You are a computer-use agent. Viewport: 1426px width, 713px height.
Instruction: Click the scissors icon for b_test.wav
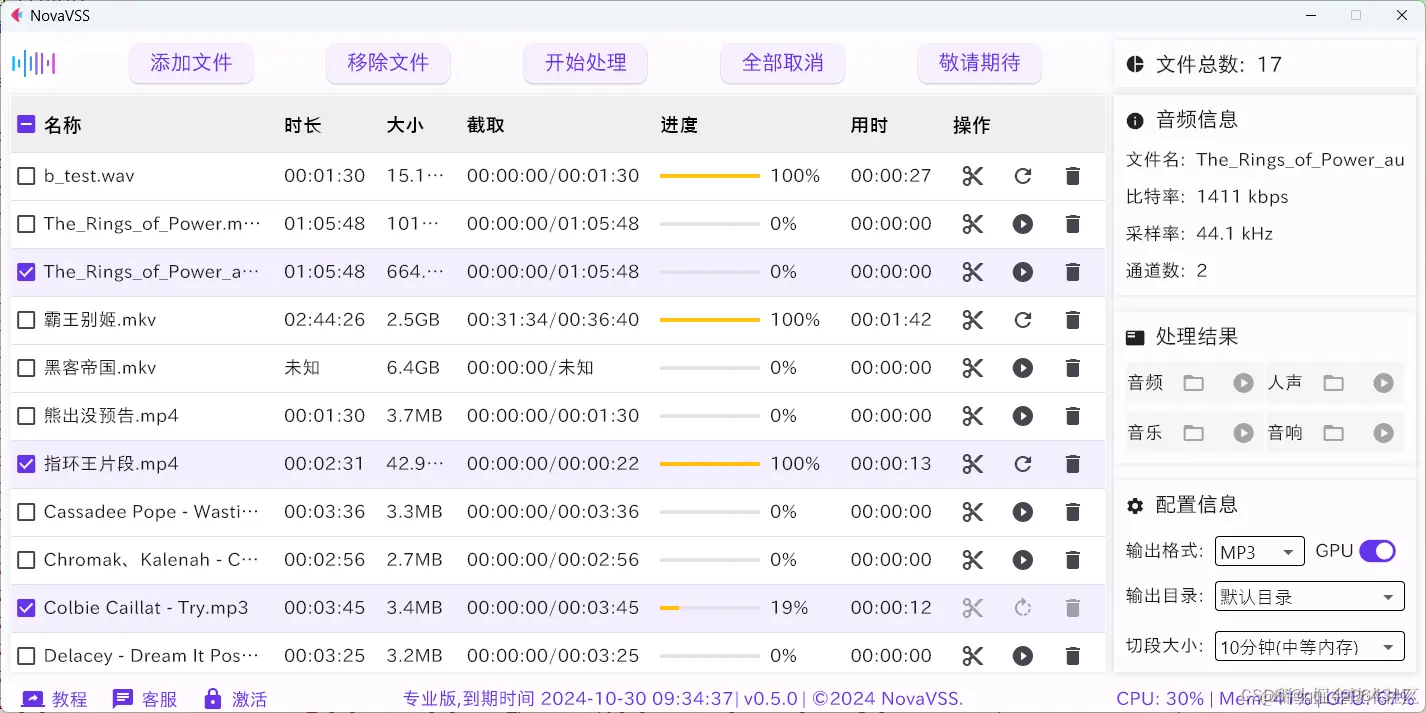(x=971, y=176)
